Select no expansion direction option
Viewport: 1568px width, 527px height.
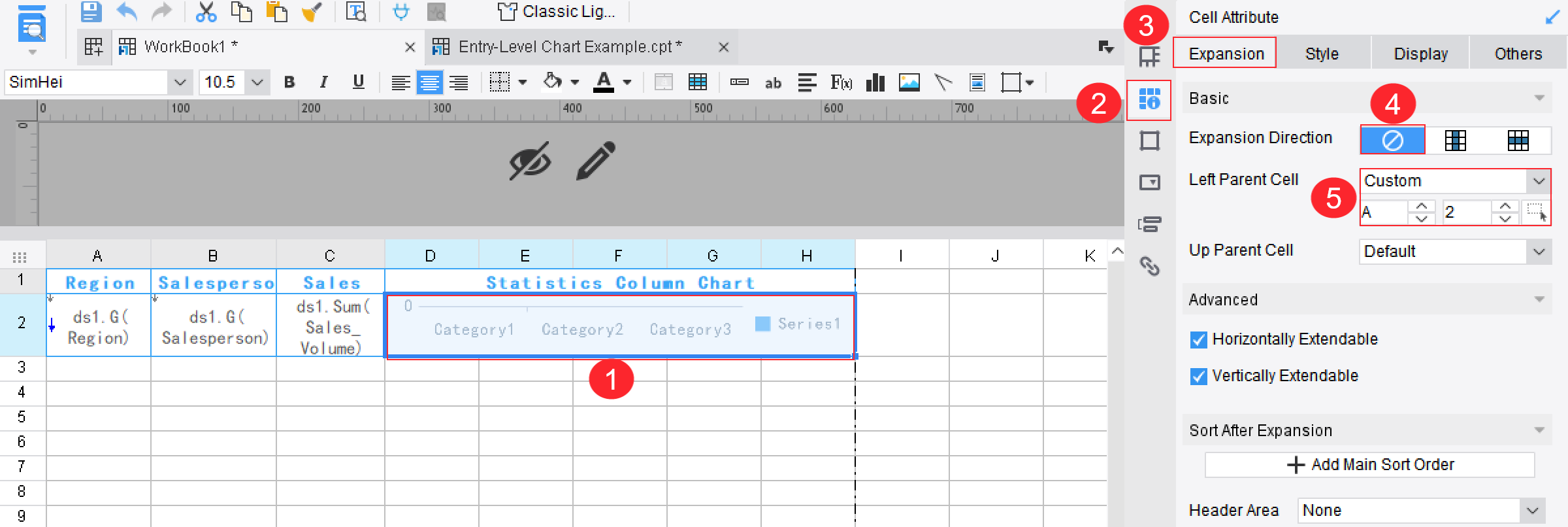point(1392,140)
